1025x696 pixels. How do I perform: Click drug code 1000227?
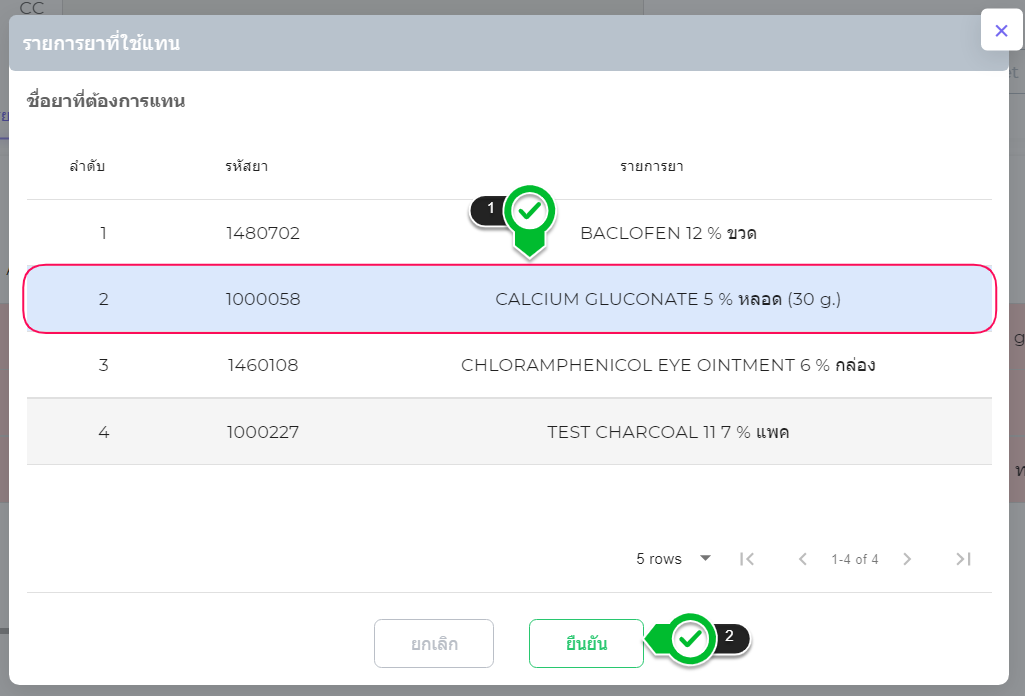point(263,432)
